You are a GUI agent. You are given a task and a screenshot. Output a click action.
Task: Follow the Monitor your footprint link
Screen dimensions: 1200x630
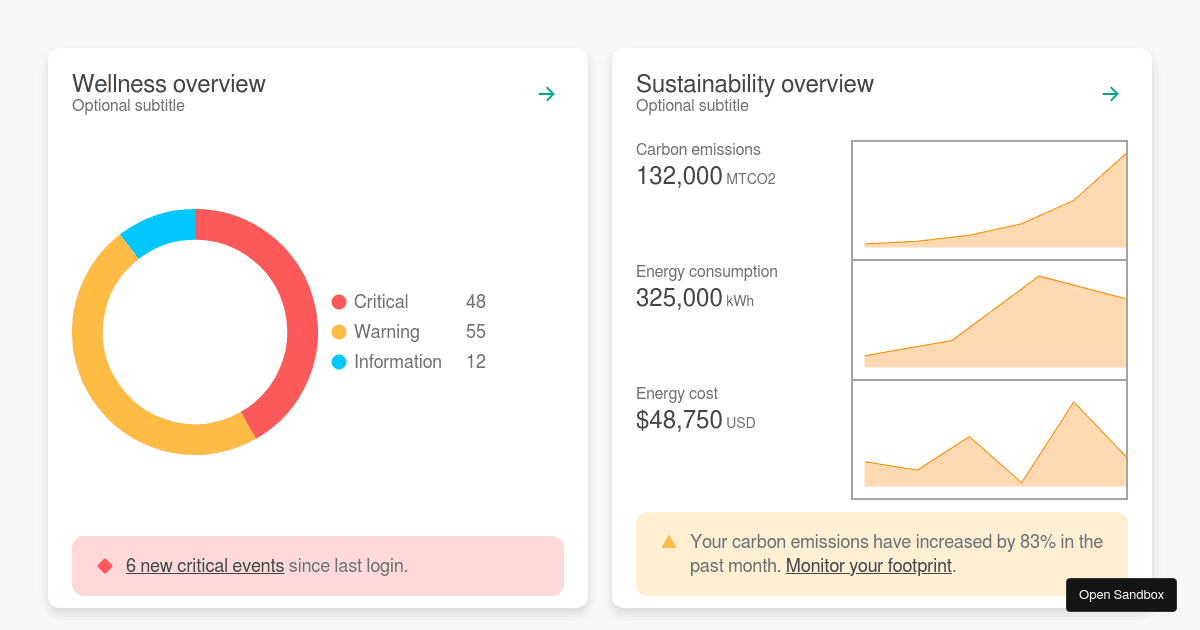[x=868, y=566]
